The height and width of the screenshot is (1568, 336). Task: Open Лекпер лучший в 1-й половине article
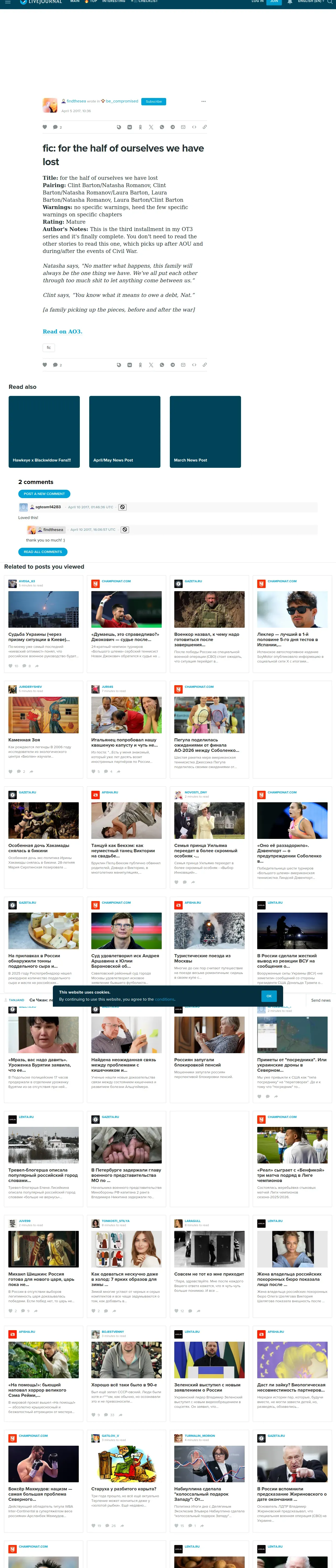click(x=292, y=639)
